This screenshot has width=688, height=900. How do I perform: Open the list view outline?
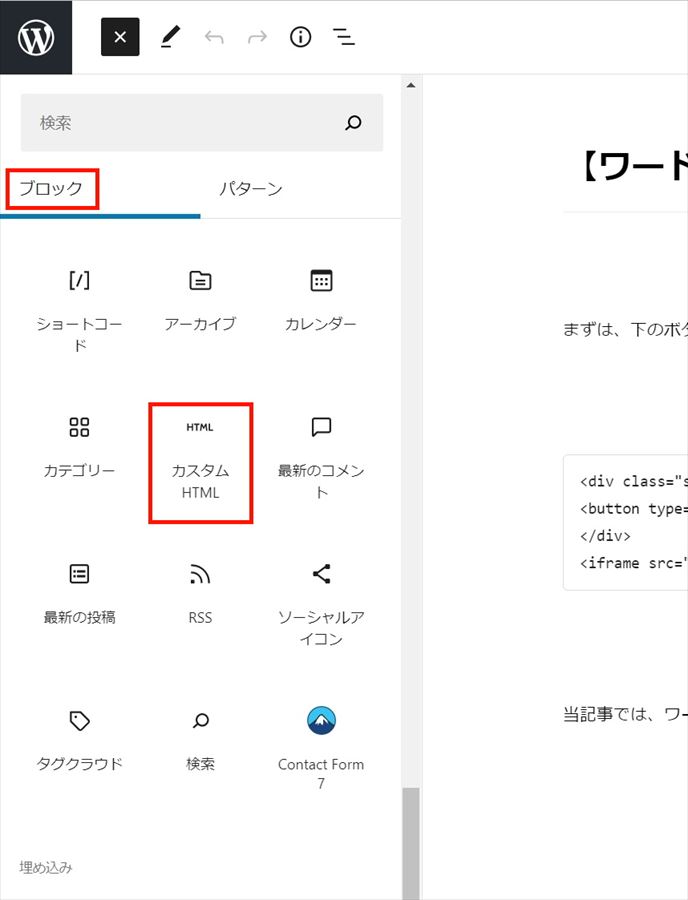point(344,37)
